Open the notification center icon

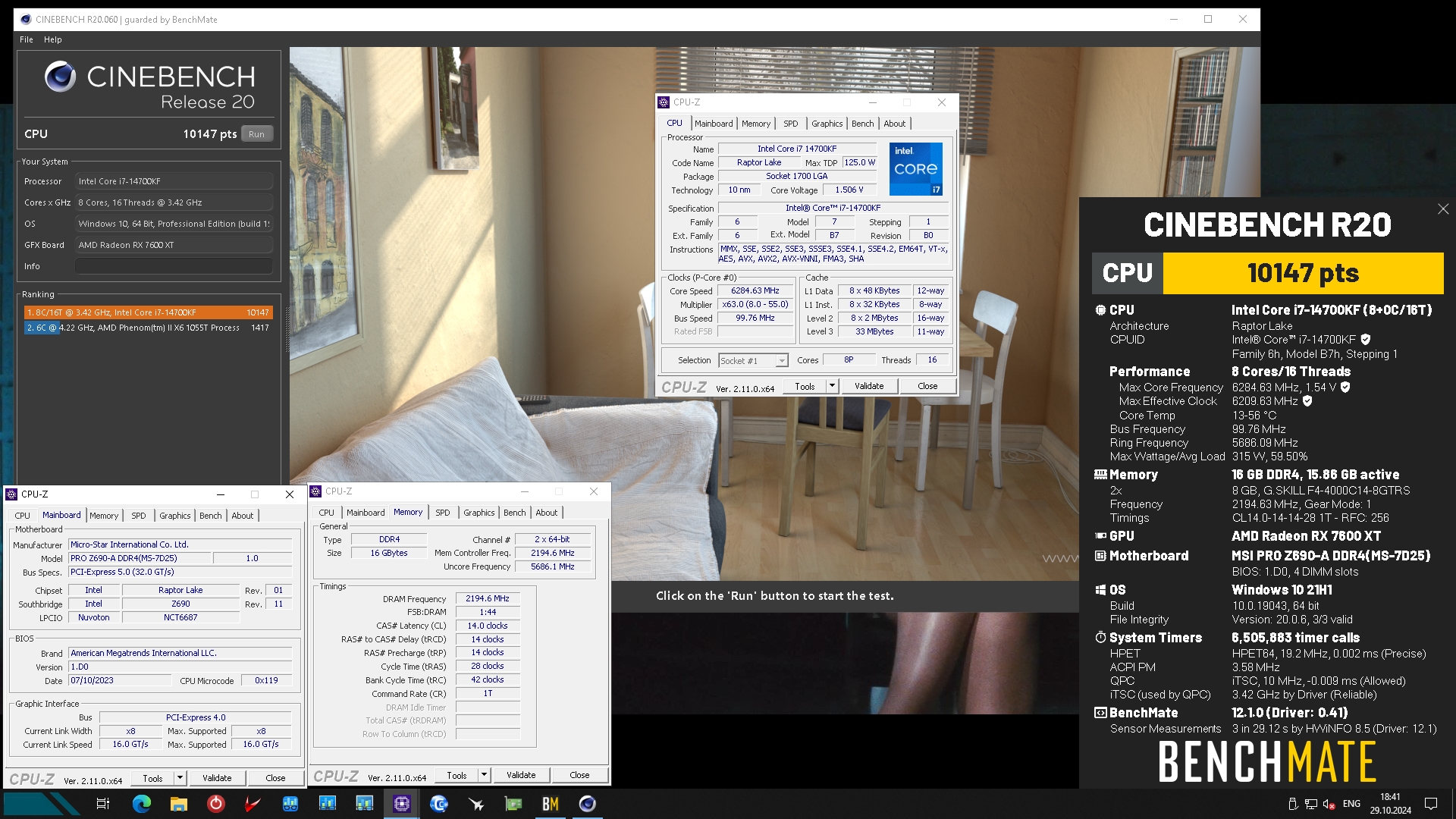click(x=1431, y=804)
